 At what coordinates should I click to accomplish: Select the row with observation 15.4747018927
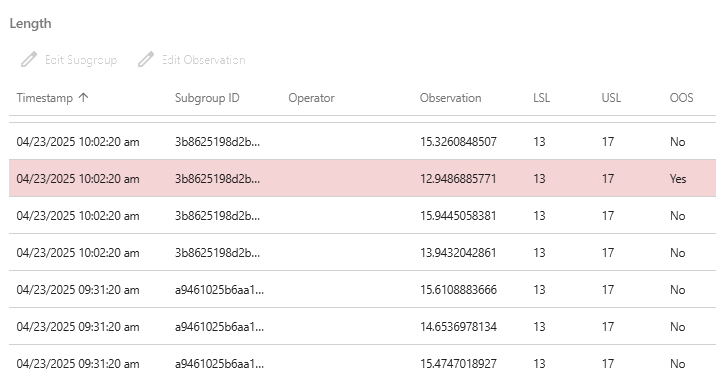point(363,363)
